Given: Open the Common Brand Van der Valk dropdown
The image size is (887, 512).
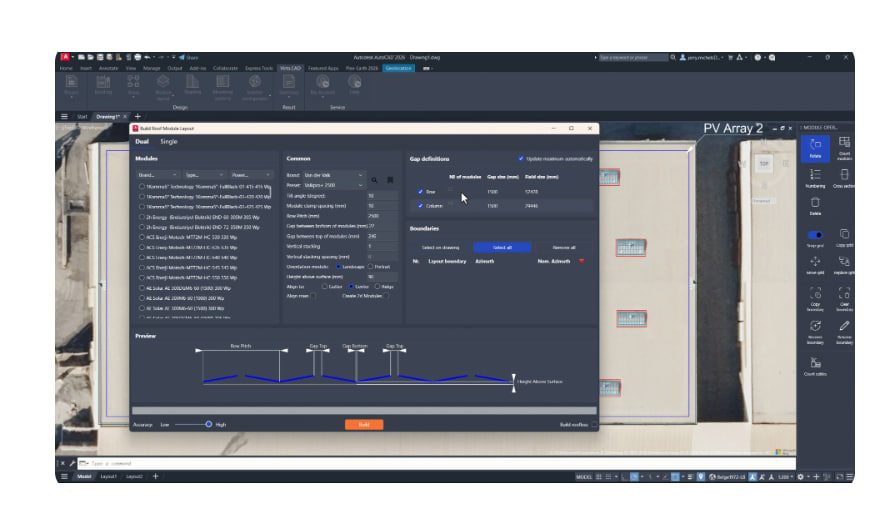Looking at the screenshot, I should [x=333, y=175].
